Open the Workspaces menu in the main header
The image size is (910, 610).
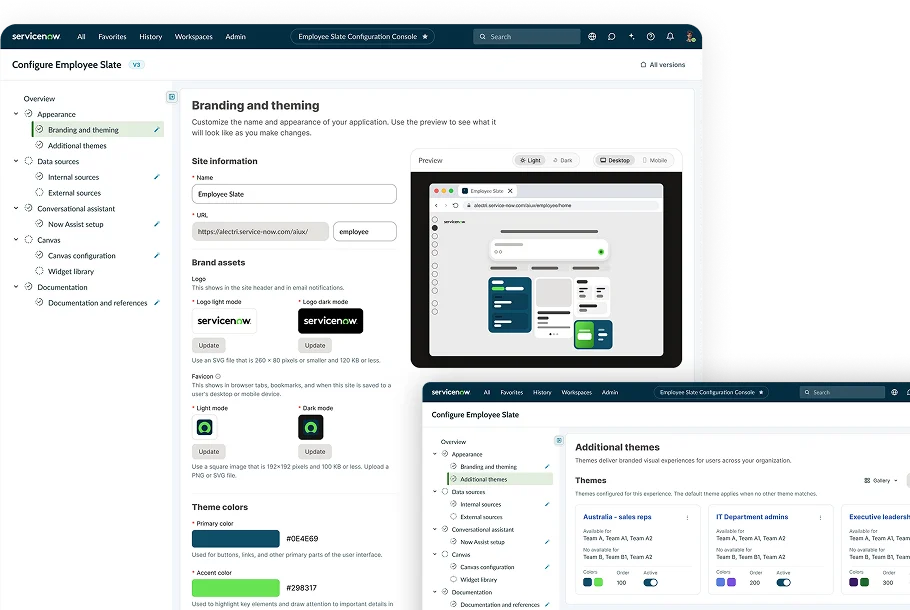click(193, 37)
